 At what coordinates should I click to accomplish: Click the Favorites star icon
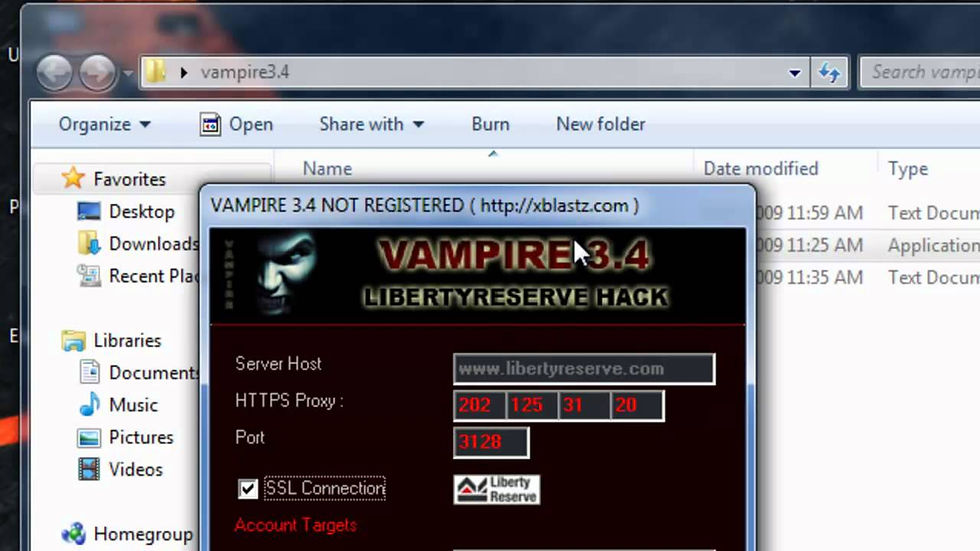point(73,178)
